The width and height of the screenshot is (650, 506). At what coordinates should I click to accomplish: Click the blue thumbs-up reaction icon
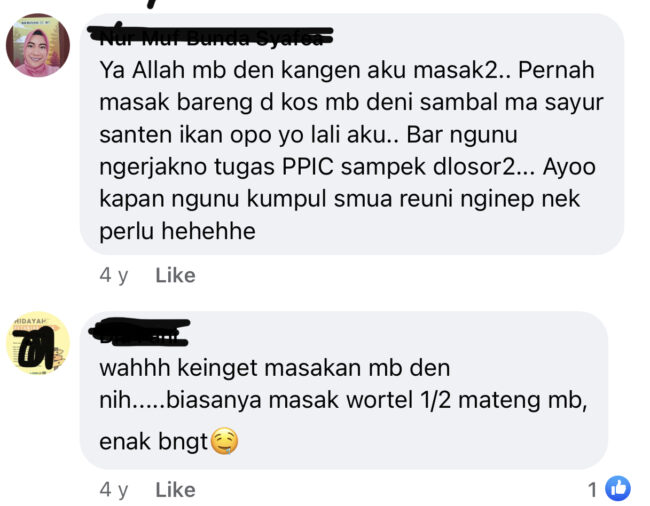click(x=618, y=488)
